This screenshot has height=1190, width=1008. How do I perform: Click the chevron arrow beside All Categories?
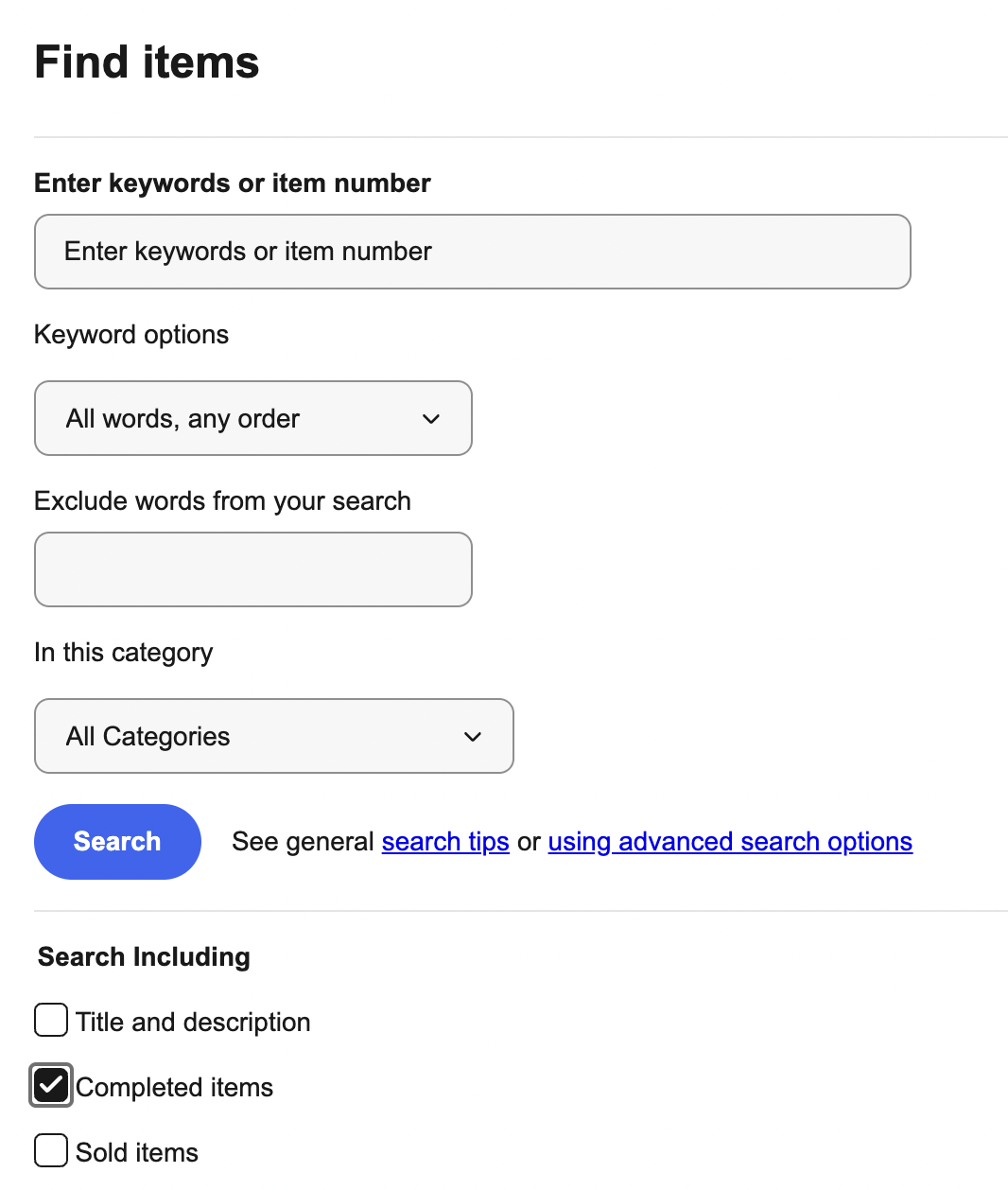tap(473, 737)
